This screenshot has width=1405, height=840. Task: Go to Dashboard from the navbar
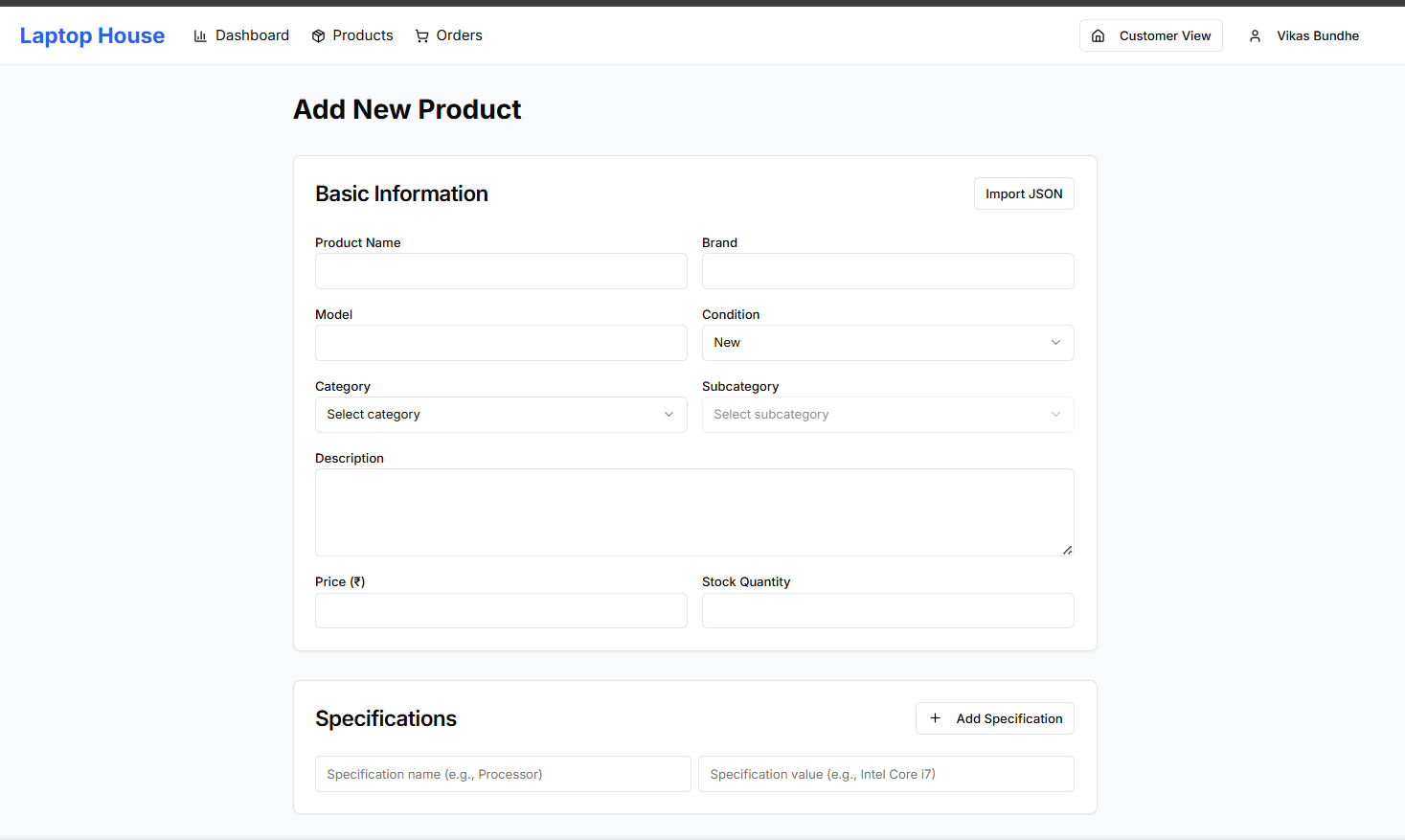point(251,34)
